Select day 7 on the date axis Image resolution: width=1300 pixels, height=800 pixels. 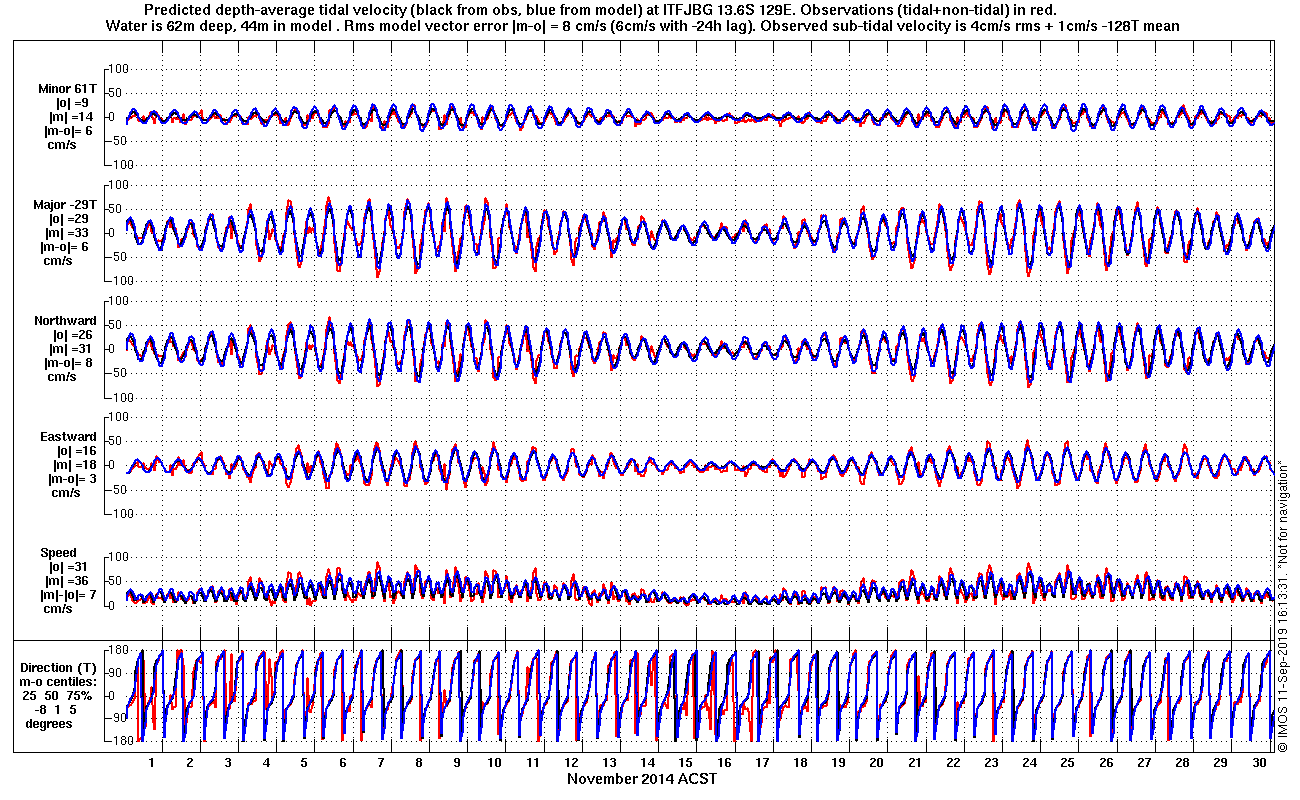pyautogui.click(x=381, y=762)
